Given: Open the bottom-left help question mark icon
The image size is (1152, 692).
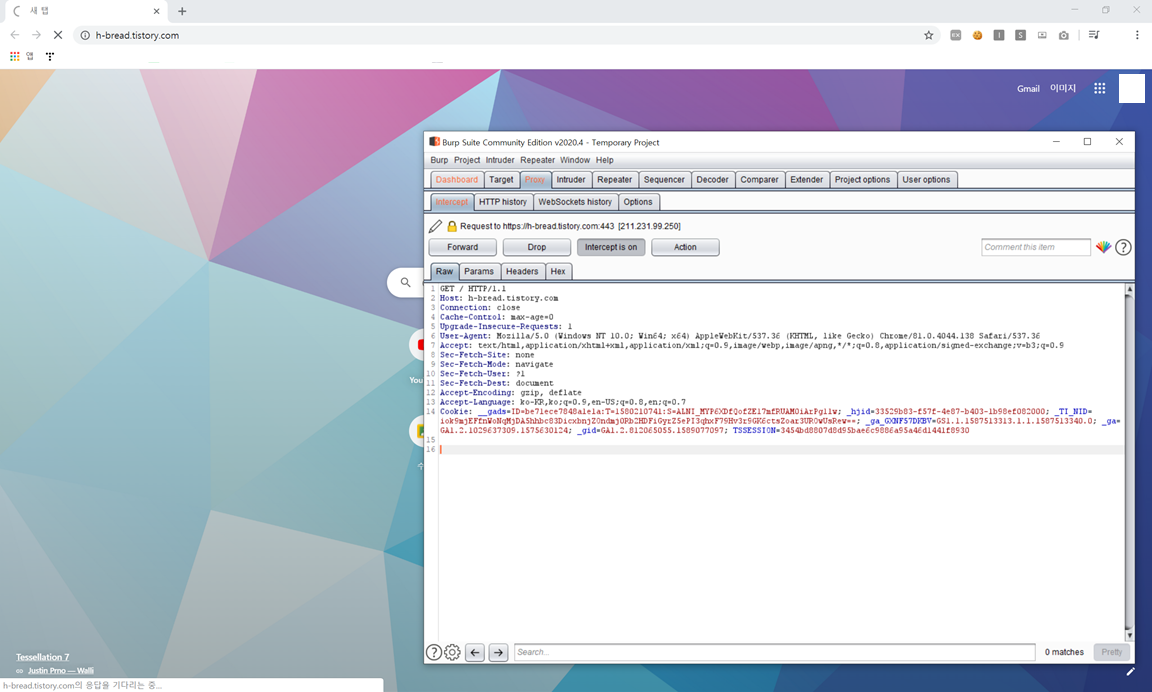Looking at the screenshot, I should pyautogui.click(x=434, y=652).
